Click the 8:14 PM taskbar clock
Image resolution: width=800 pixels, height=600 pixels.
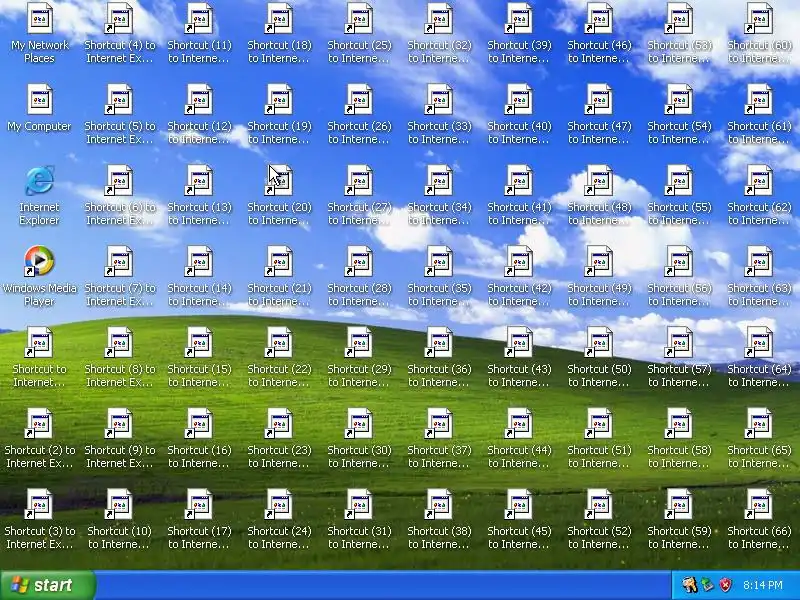click(x=763, y=585)
